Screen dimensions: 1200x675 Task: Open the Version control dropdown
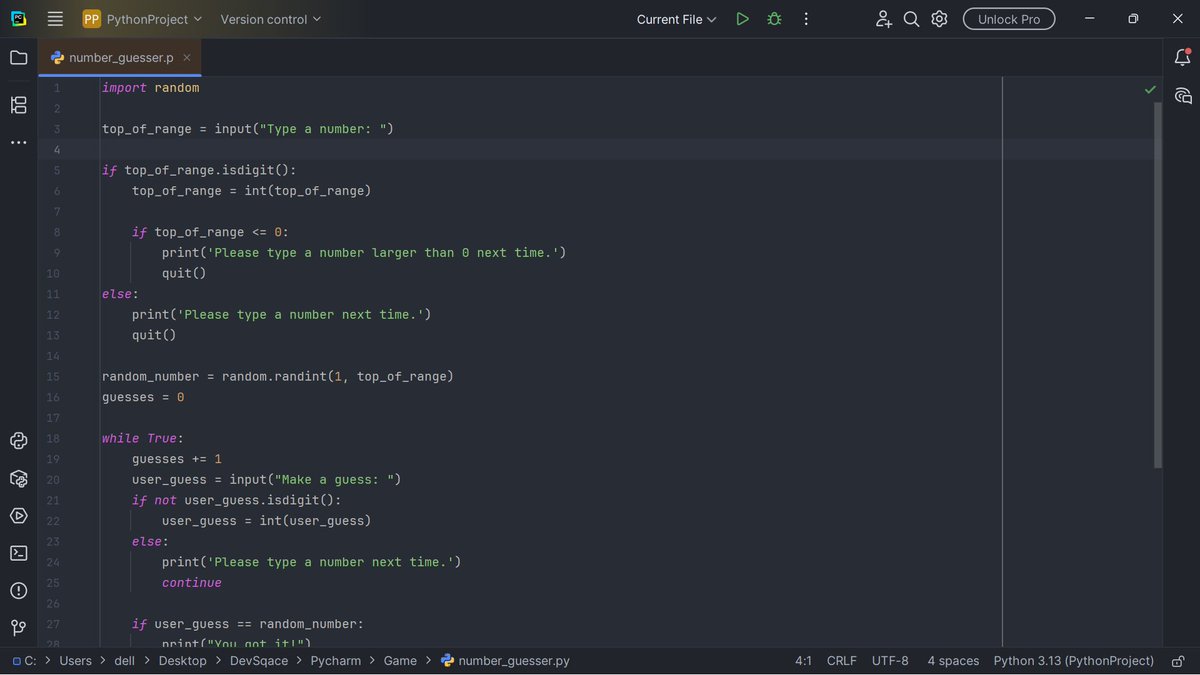270,18
